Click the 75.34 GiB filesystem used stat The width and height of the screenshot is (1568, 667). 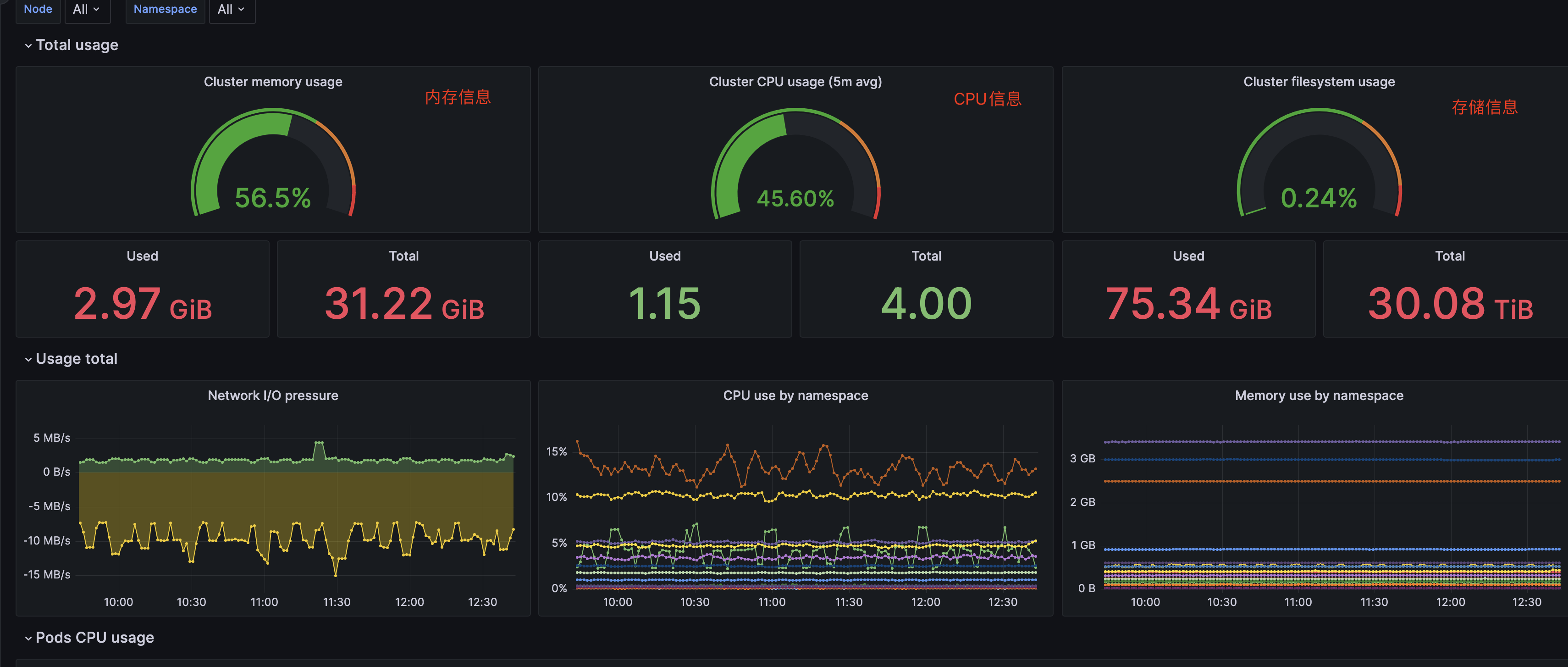click(x=1188, y=303)
